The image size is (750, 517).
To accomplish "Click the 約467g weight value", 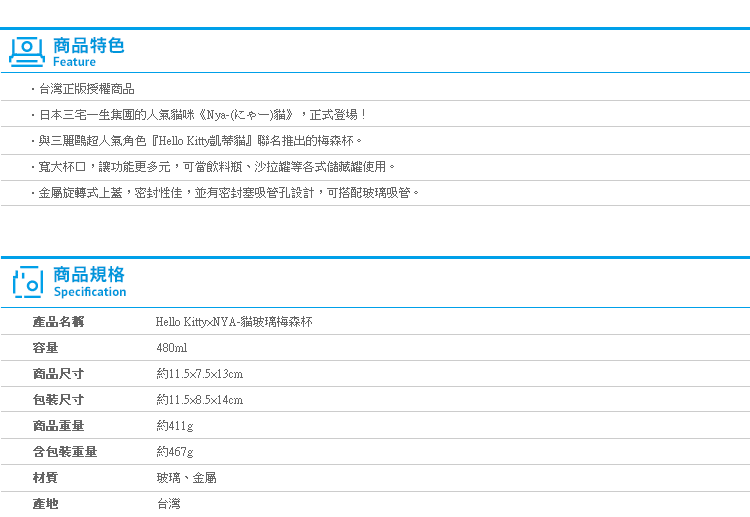I will [x=175, y=452].
